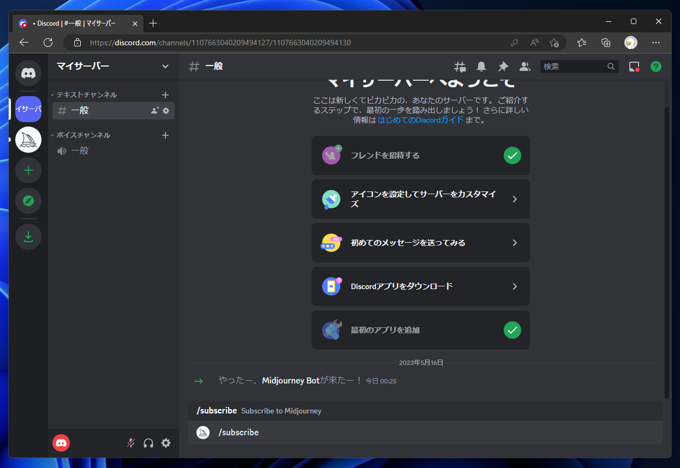
Task: Open threads icon in channel header
Action: point(460,66)
